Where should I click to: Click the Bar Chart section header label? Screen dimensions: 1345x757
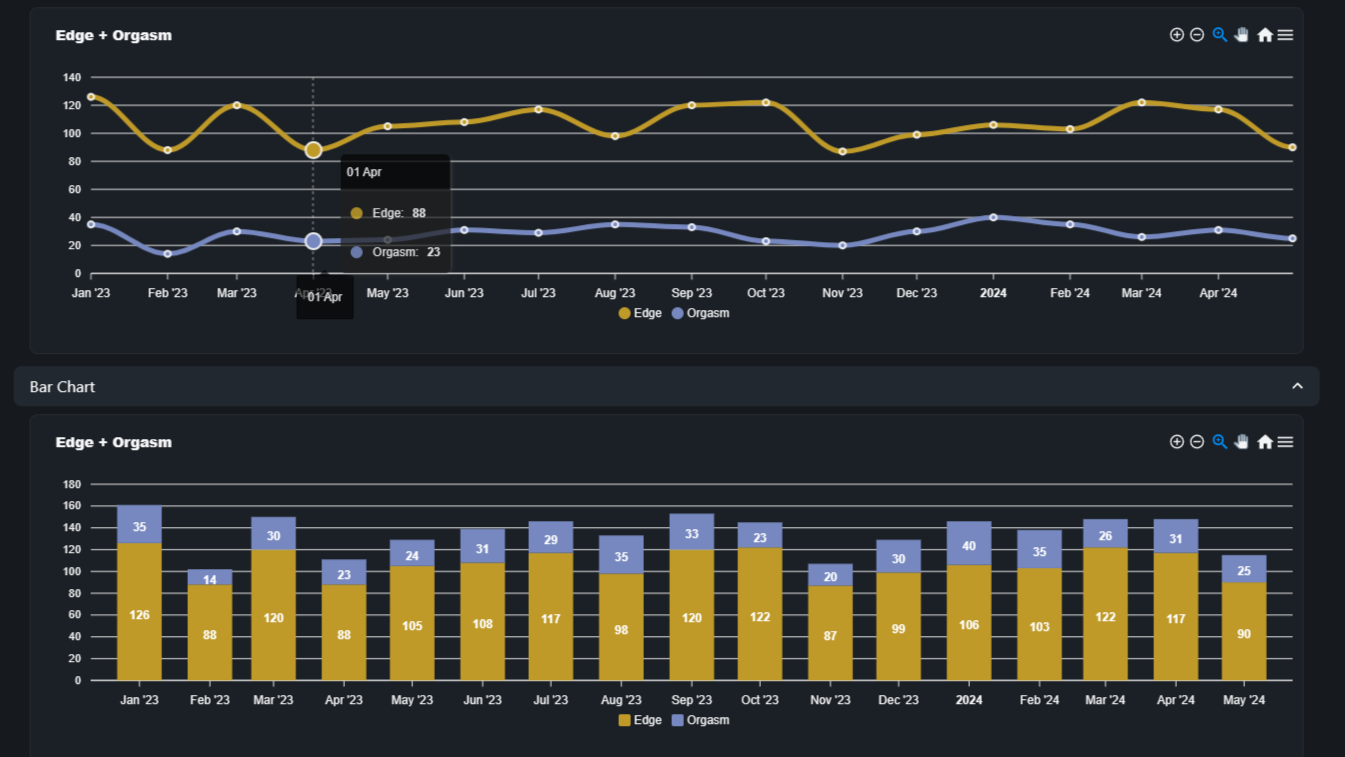tap(62, 387)
